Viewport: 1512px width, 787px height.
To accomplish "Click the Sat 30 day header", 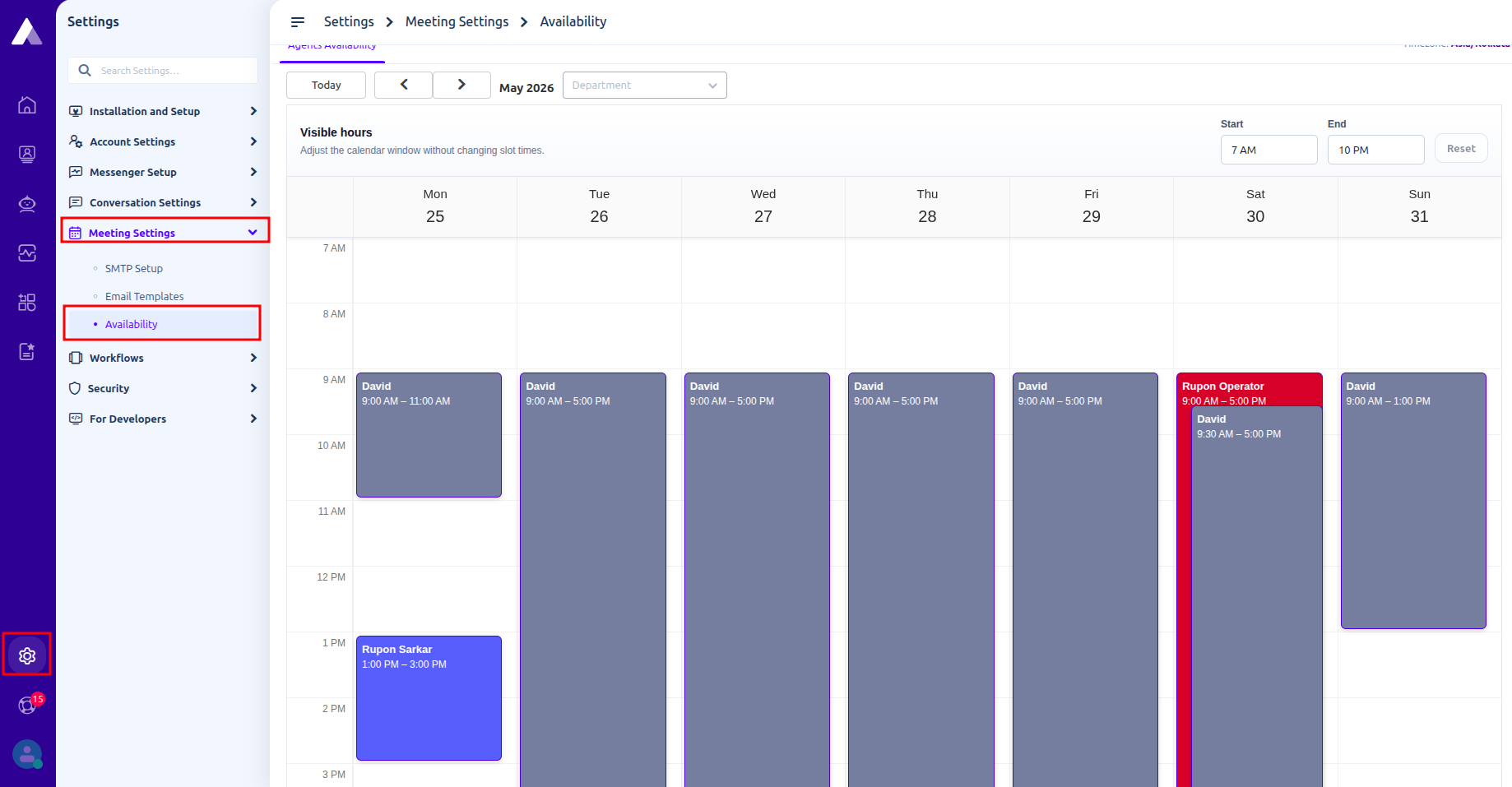I will pyautogui.click(x=1255, y=206).
